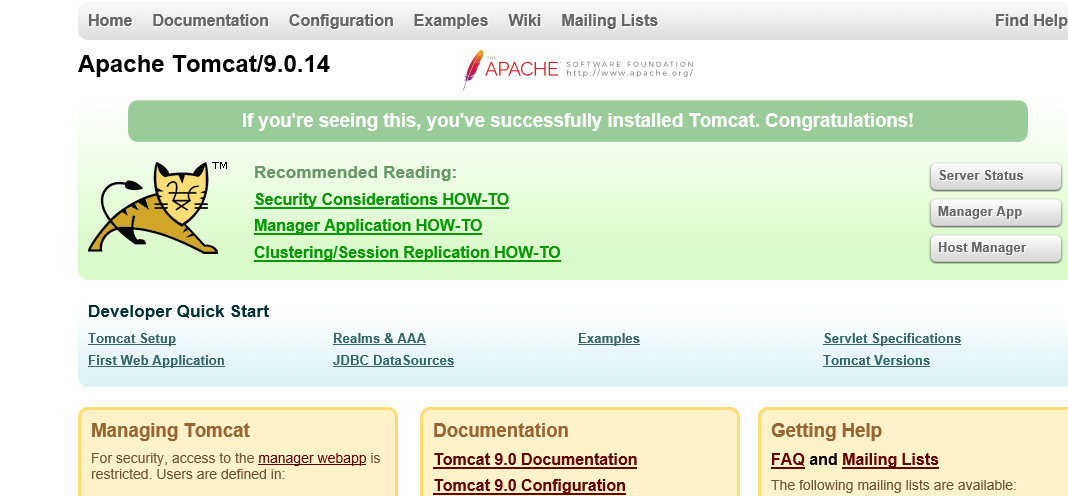
Task: Click the Getting Help heading
Action: coord(826,431)
